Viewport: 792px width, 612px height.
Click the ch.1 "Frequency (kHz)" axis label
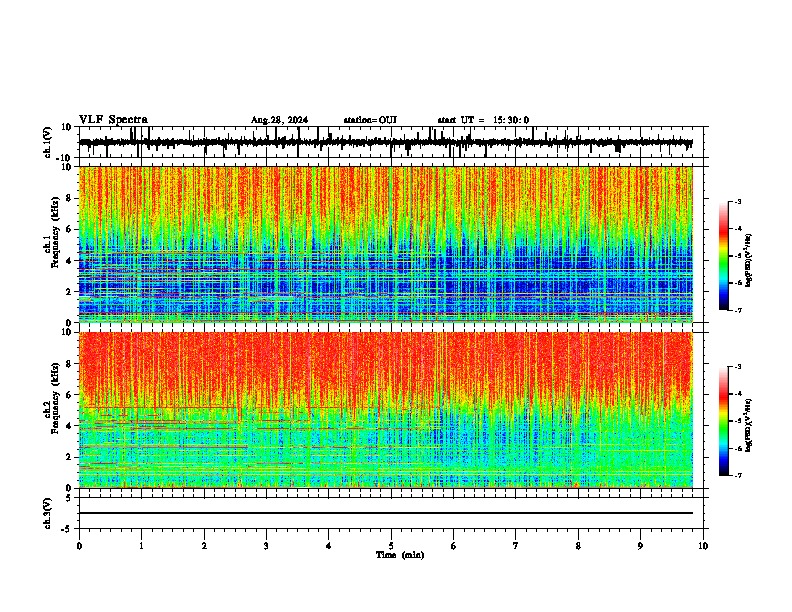pyautogui.click(x=55, y=233)
